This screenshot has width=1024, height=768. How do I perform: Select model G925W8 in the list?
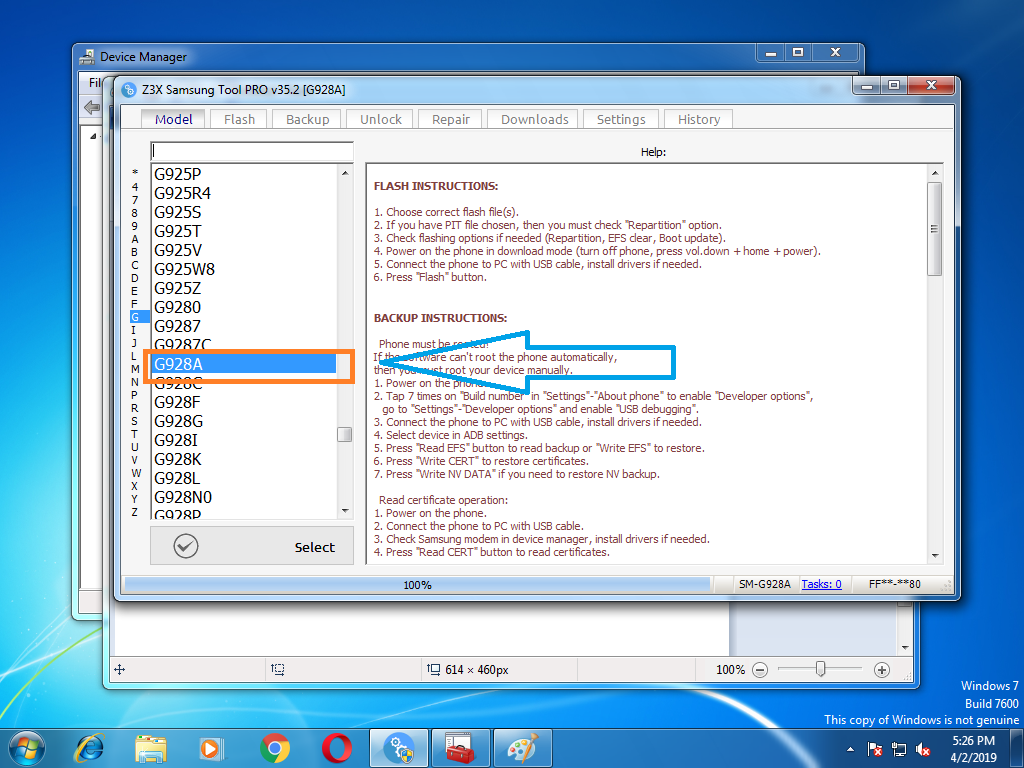[244, 269]
